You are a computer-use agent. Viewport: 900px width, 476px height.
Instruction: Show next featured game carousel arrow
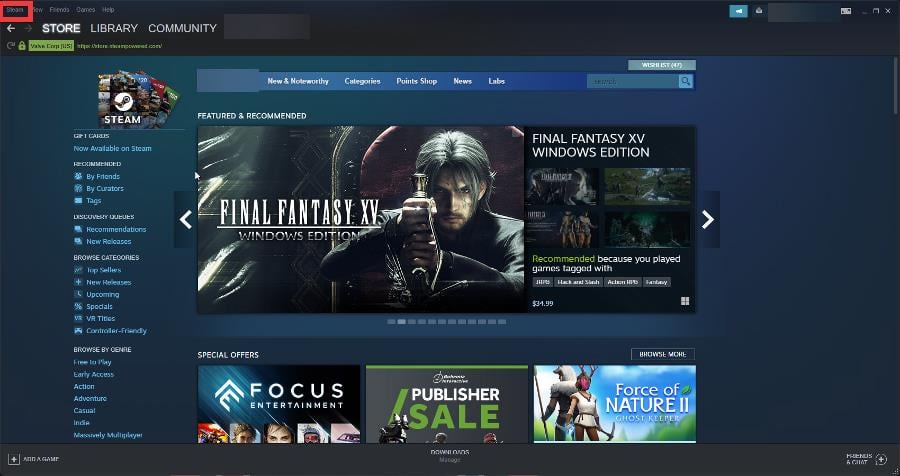[x=708, y=219]
